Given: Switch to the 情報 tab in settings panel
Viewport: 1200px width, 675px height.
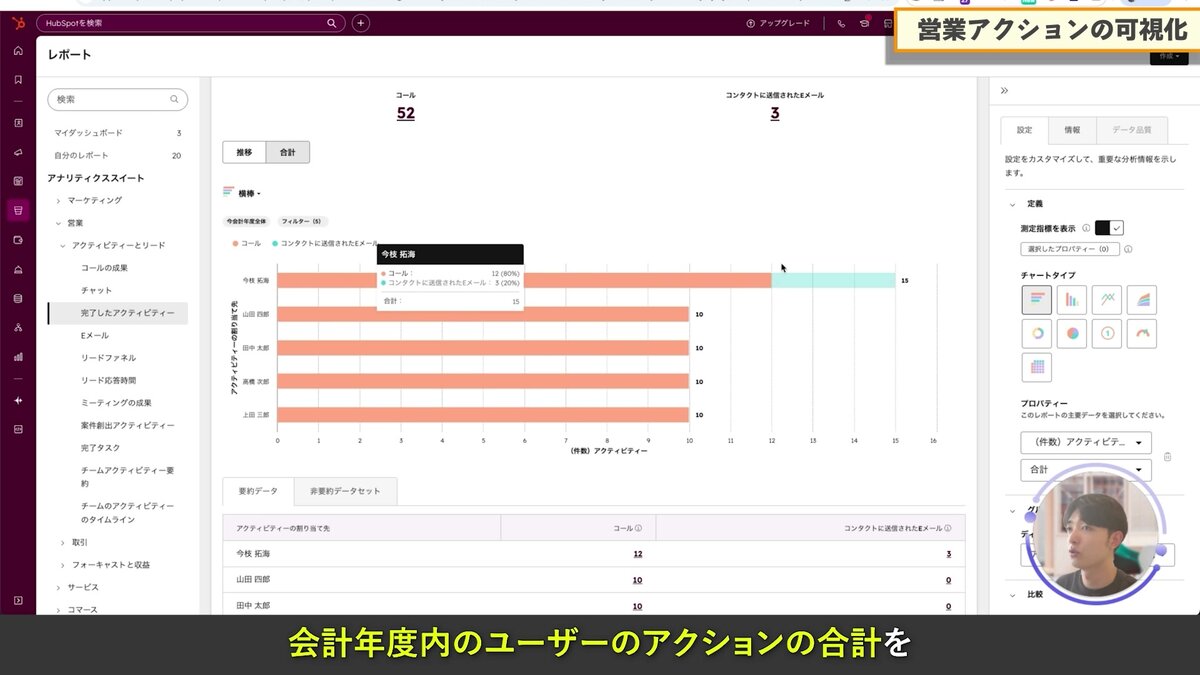Looking at the screenshot, I should tap(1072, 129).
